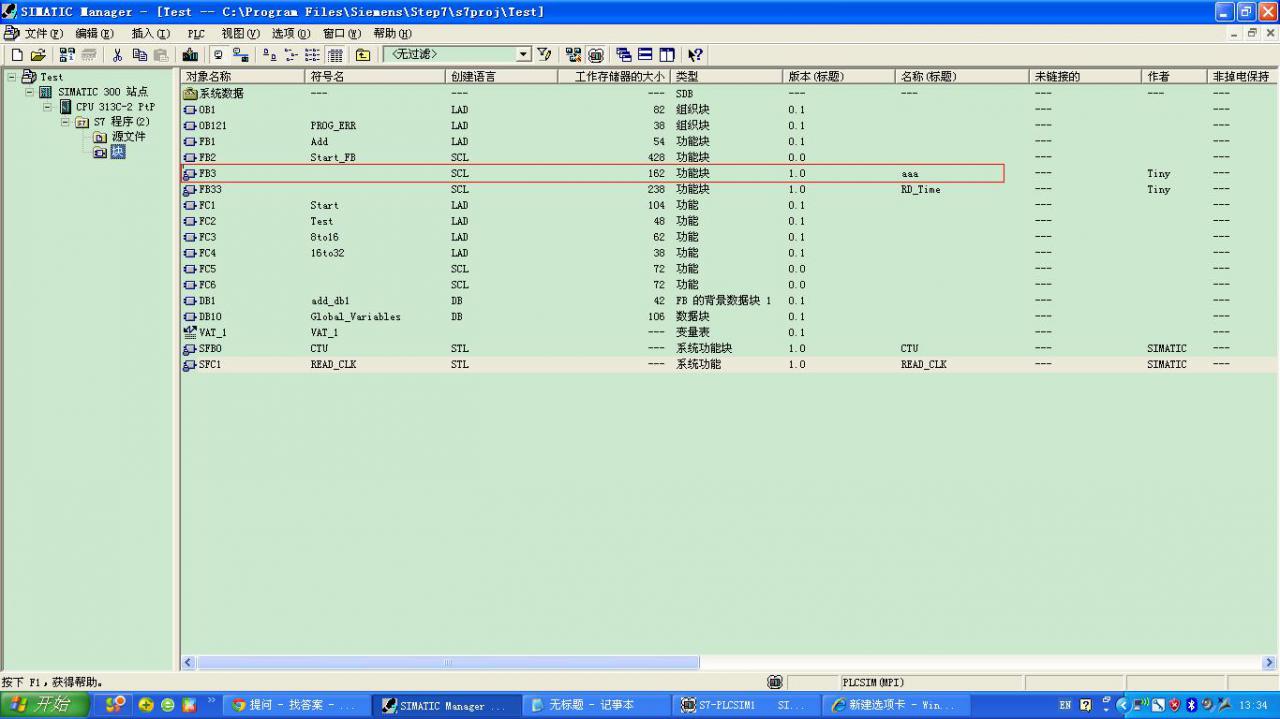Click the Open Project folder icon
Screen dimensions: 1280x719
(39, 55)
